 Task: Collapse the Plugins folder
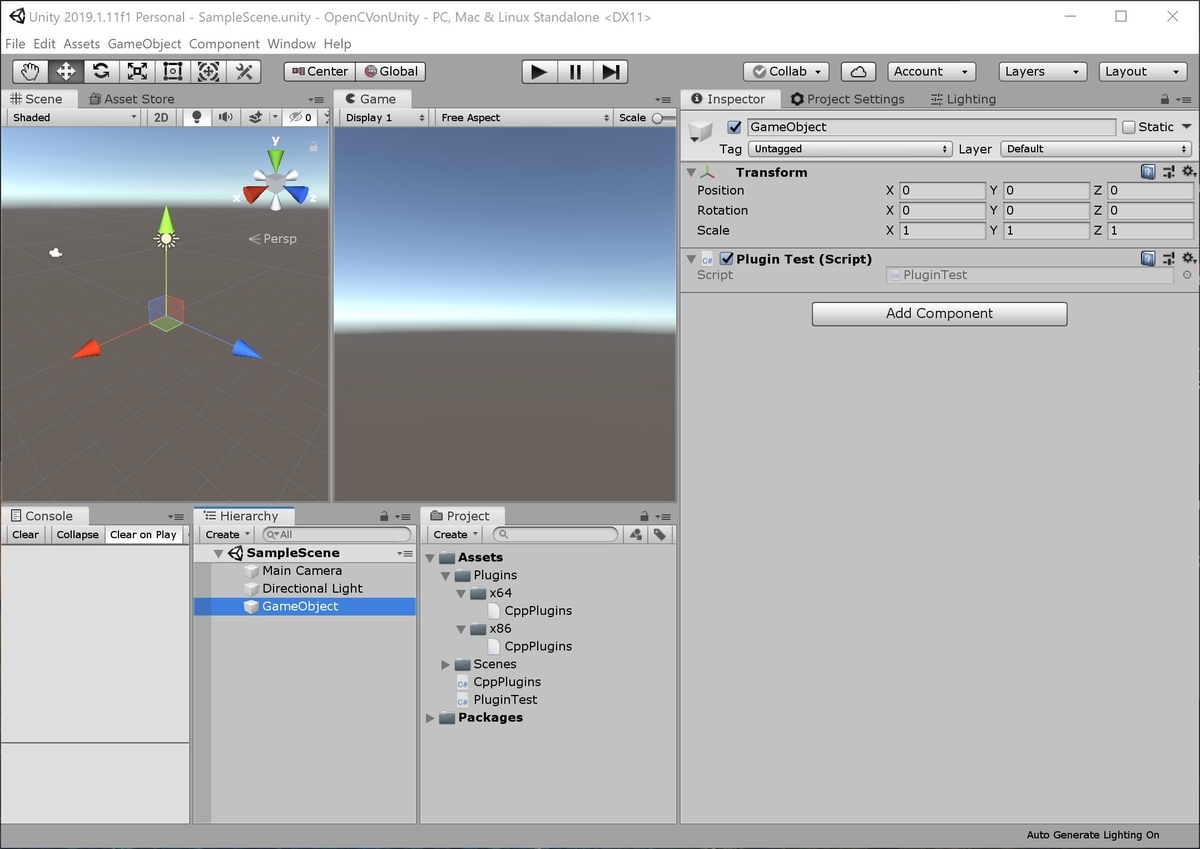point(446,576)
